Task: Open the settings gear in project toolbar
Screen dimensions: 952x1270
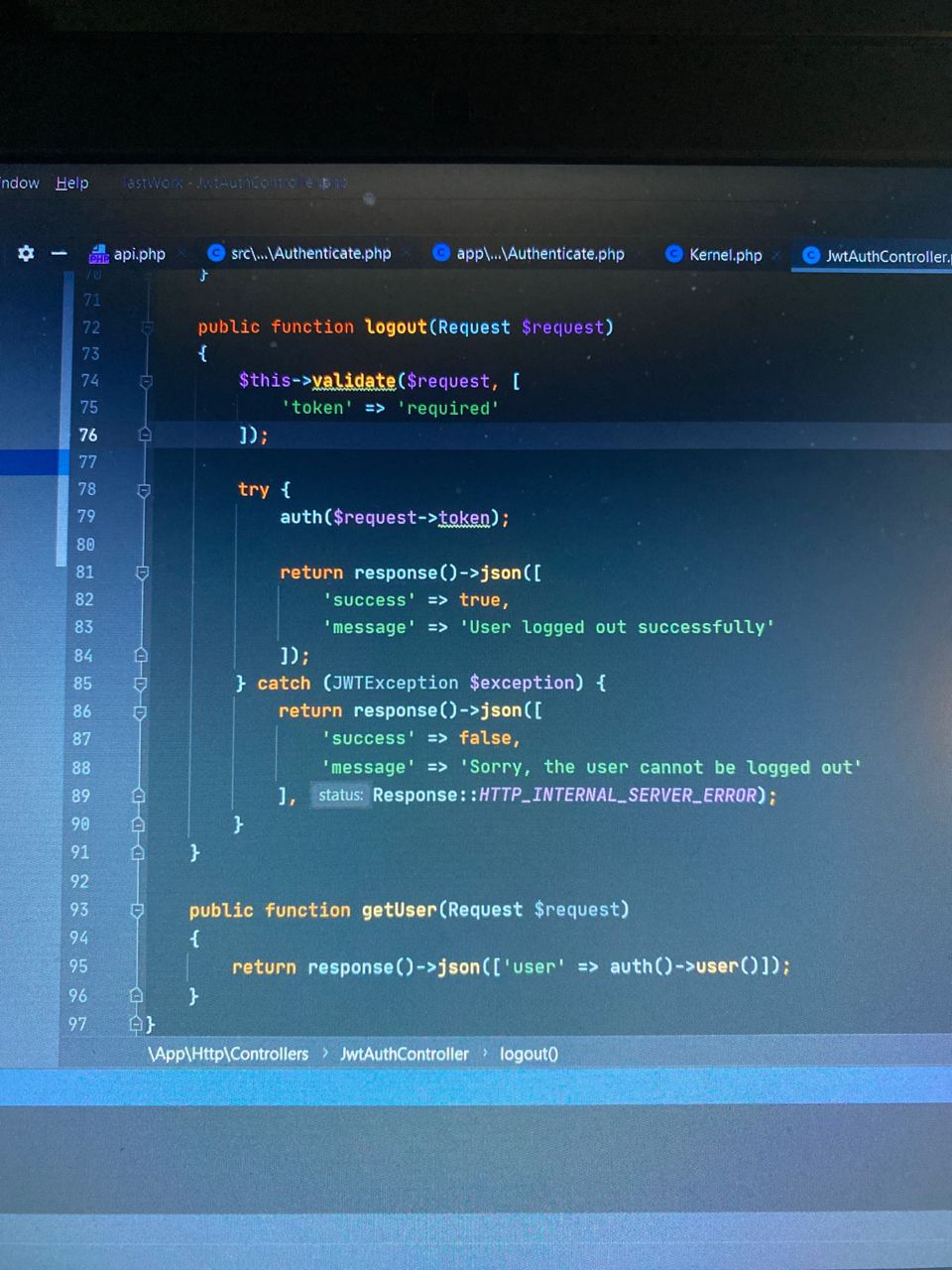Action: click(26, 253)
